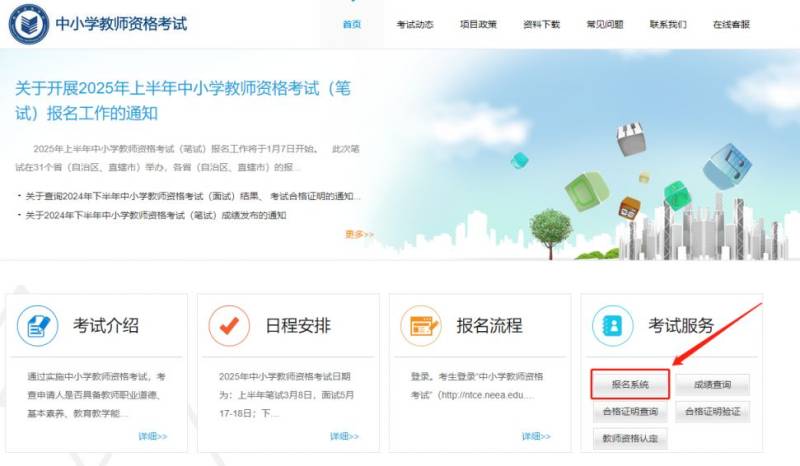Open the 2025年上半年笔试报名工作 headline notice
The height and width of the screenshot is (466, 800).
(x=183, y=101)
